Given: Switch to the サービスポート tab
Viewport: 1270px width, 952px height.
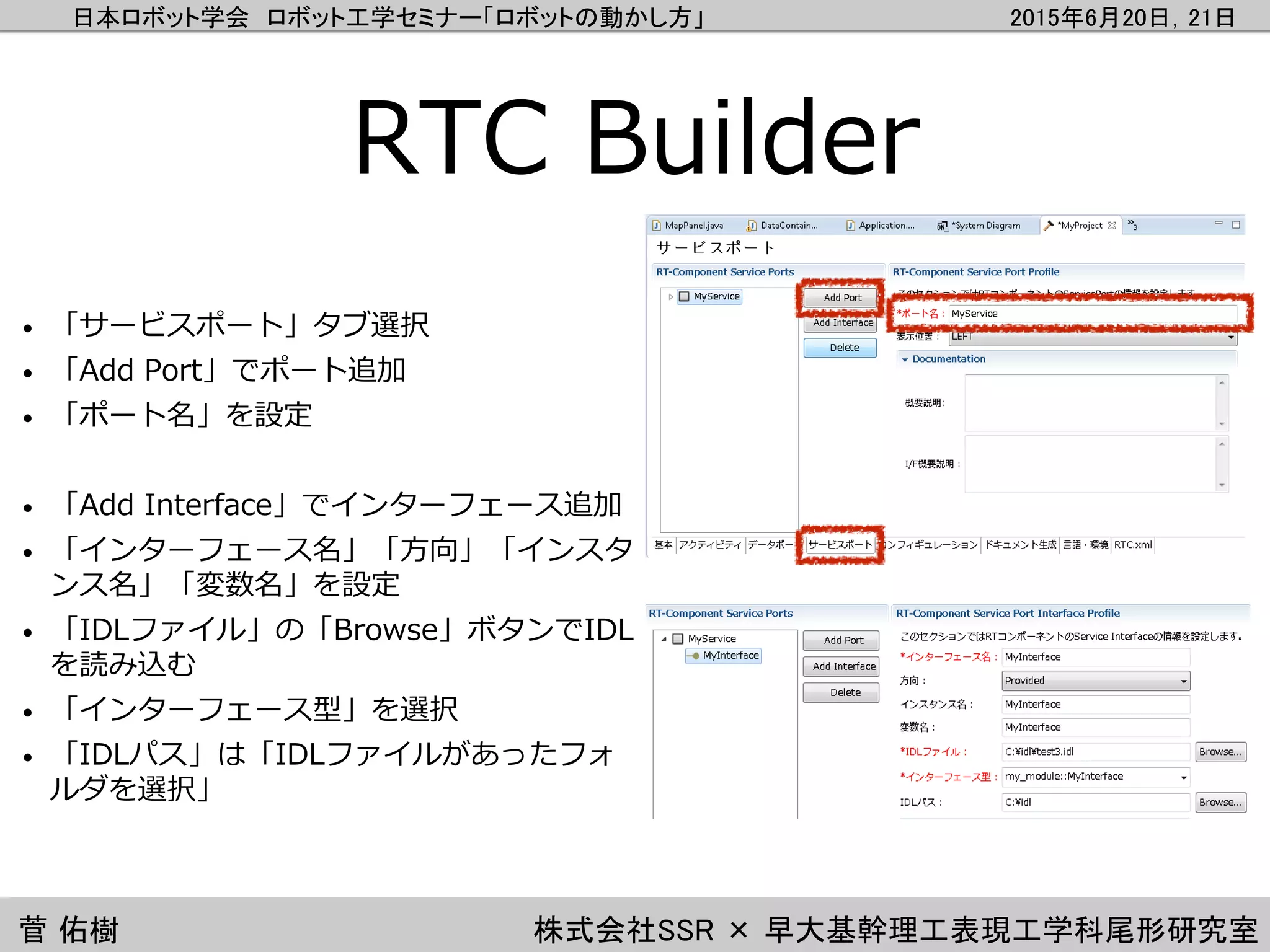Looking at the screenshot, I should pos(840,545).
